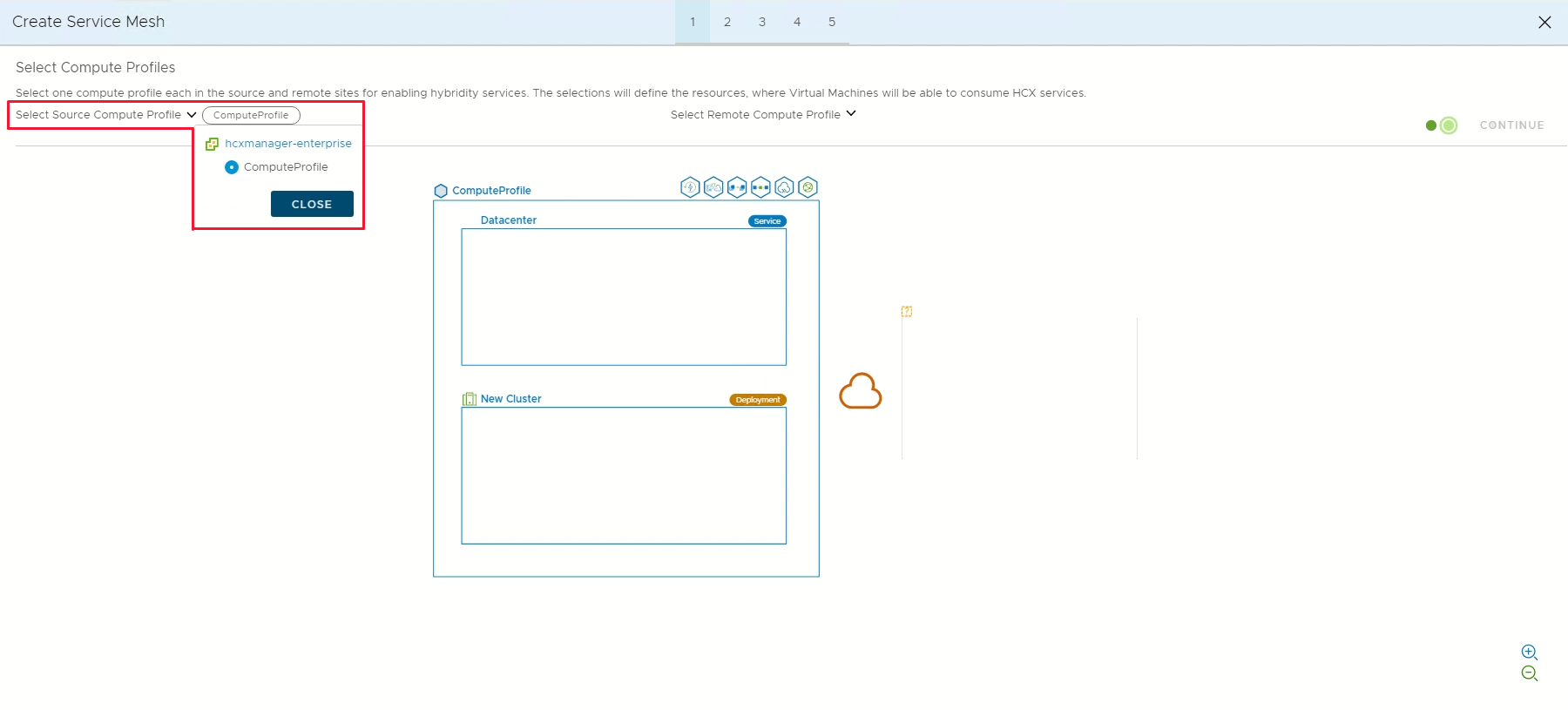This screenshot has height=710, width=1568.
Task: Click the third service hexagon with linked blocks
Action: pos(737,187)
